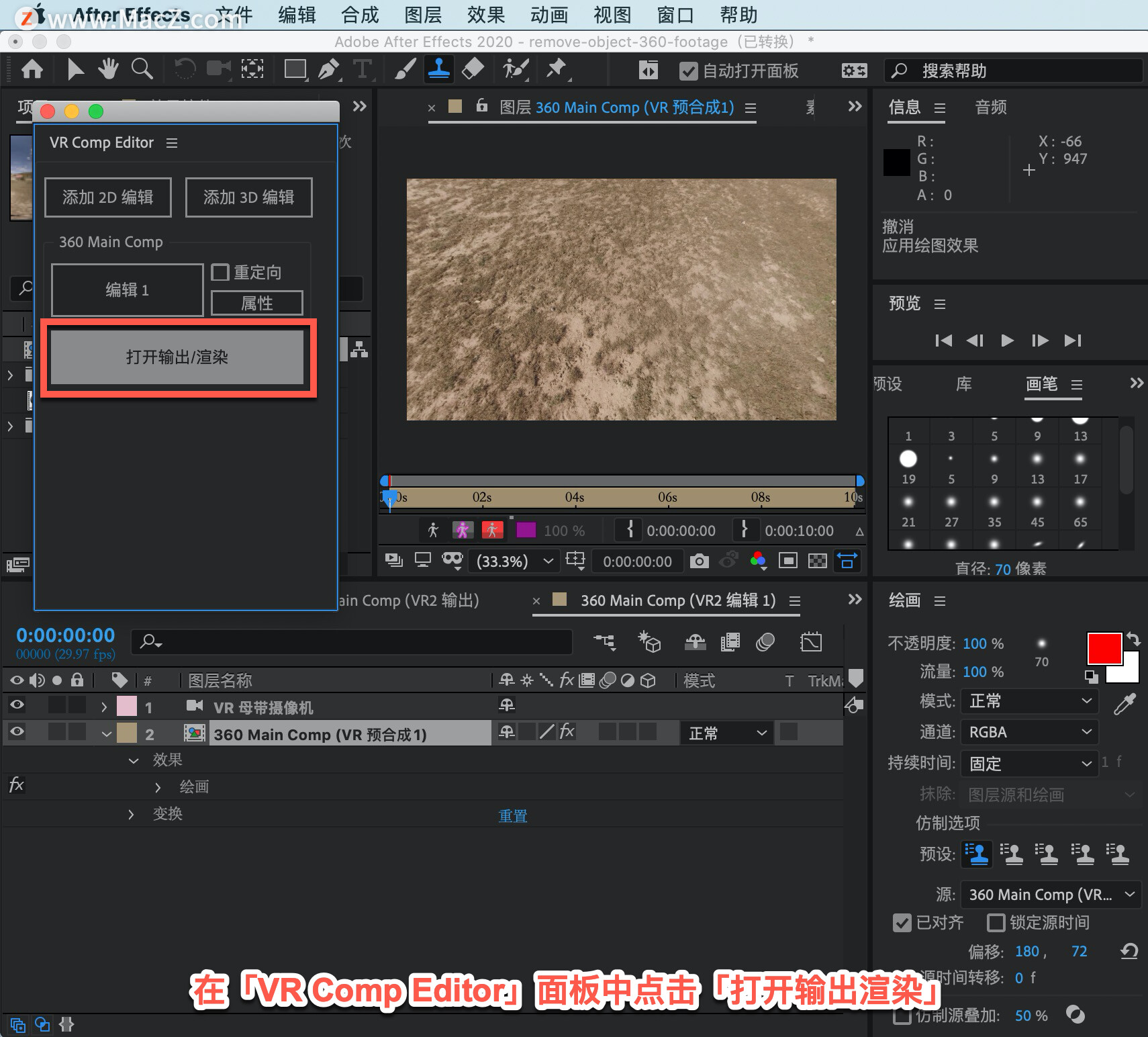Switch to the VR2 输出 timeline tab
This screenshot has width=1148, height=1037.
point(410,600)
